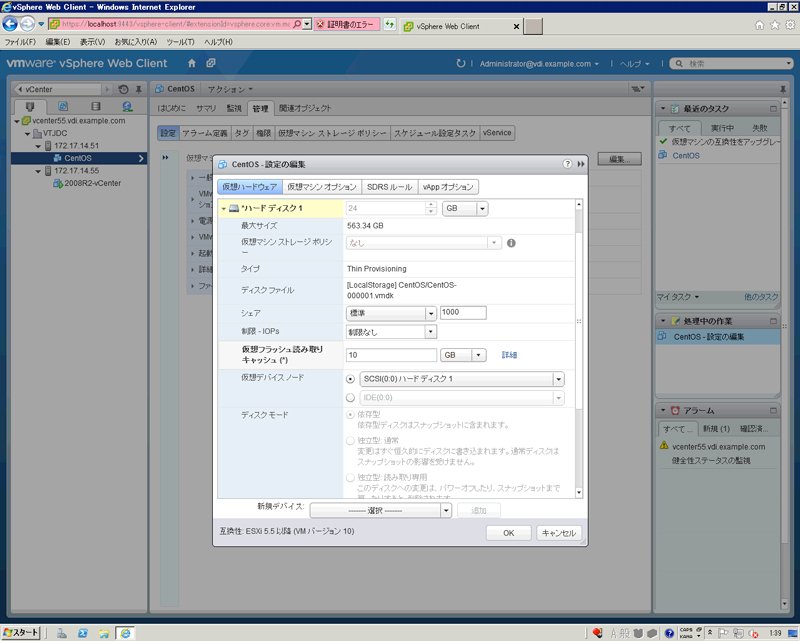Select independent read-only disk mode radio
Image resolution: width=800 pixels, height=641 pixels.
coord(350,478)
